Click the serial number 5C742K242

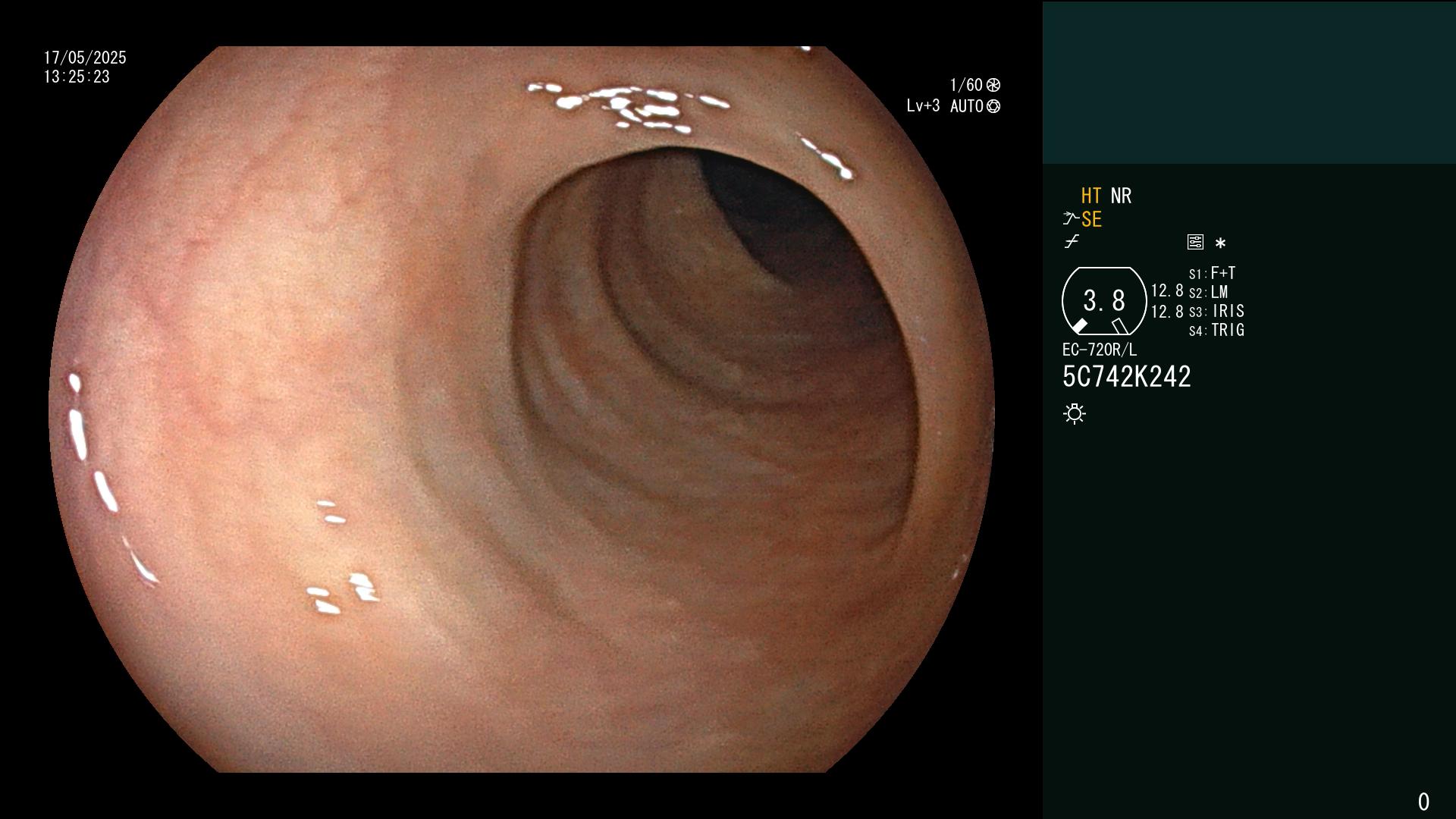1127,377
